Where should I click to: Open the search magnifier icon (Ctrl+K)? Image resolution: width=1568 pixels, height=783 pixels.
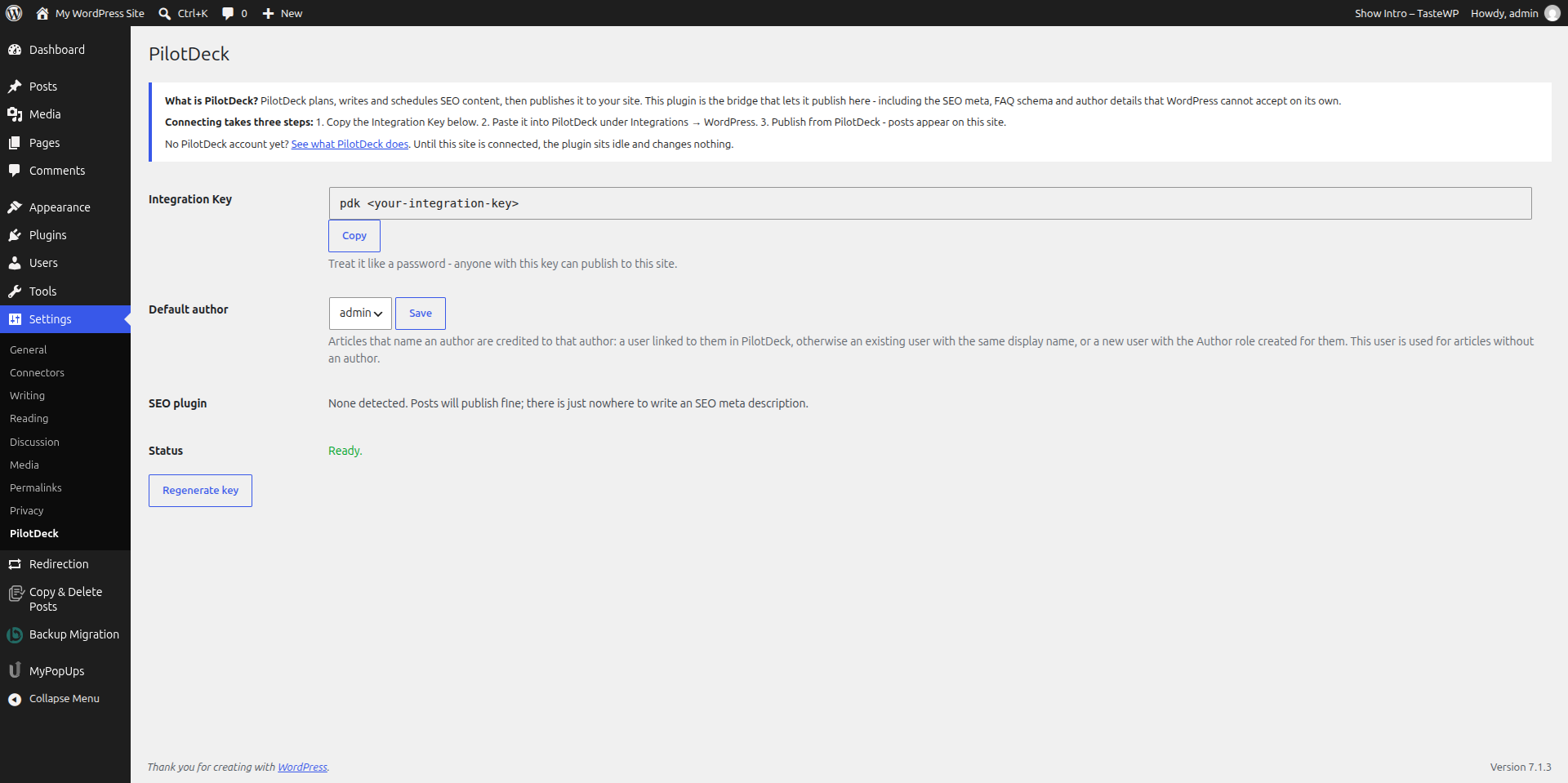click(164, 13)
